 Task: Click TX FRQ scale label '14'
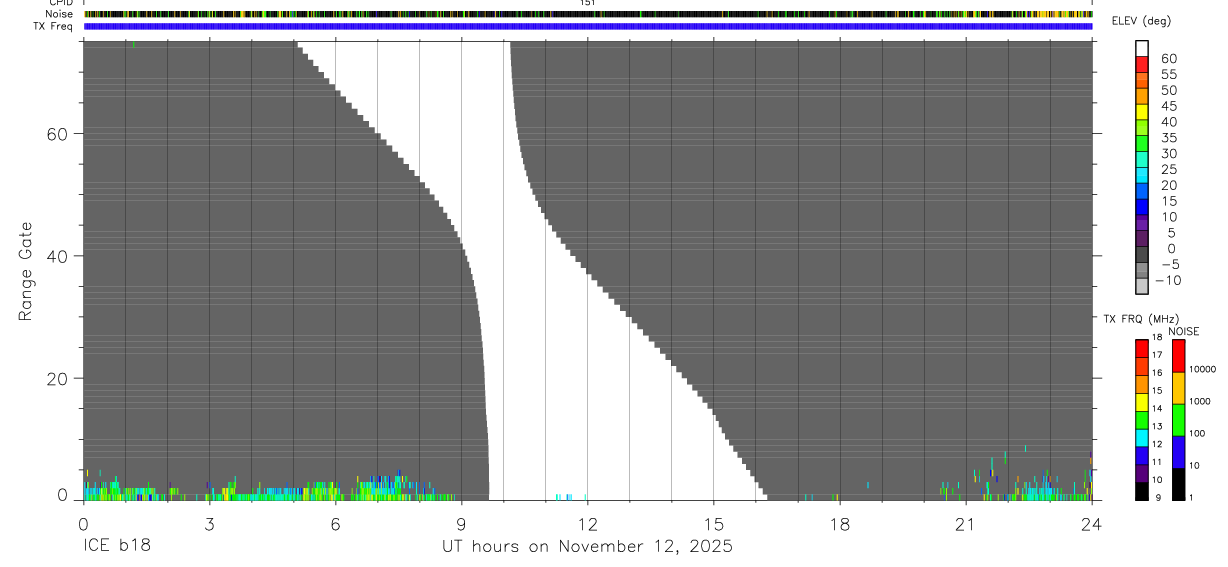click(1157, 408)
